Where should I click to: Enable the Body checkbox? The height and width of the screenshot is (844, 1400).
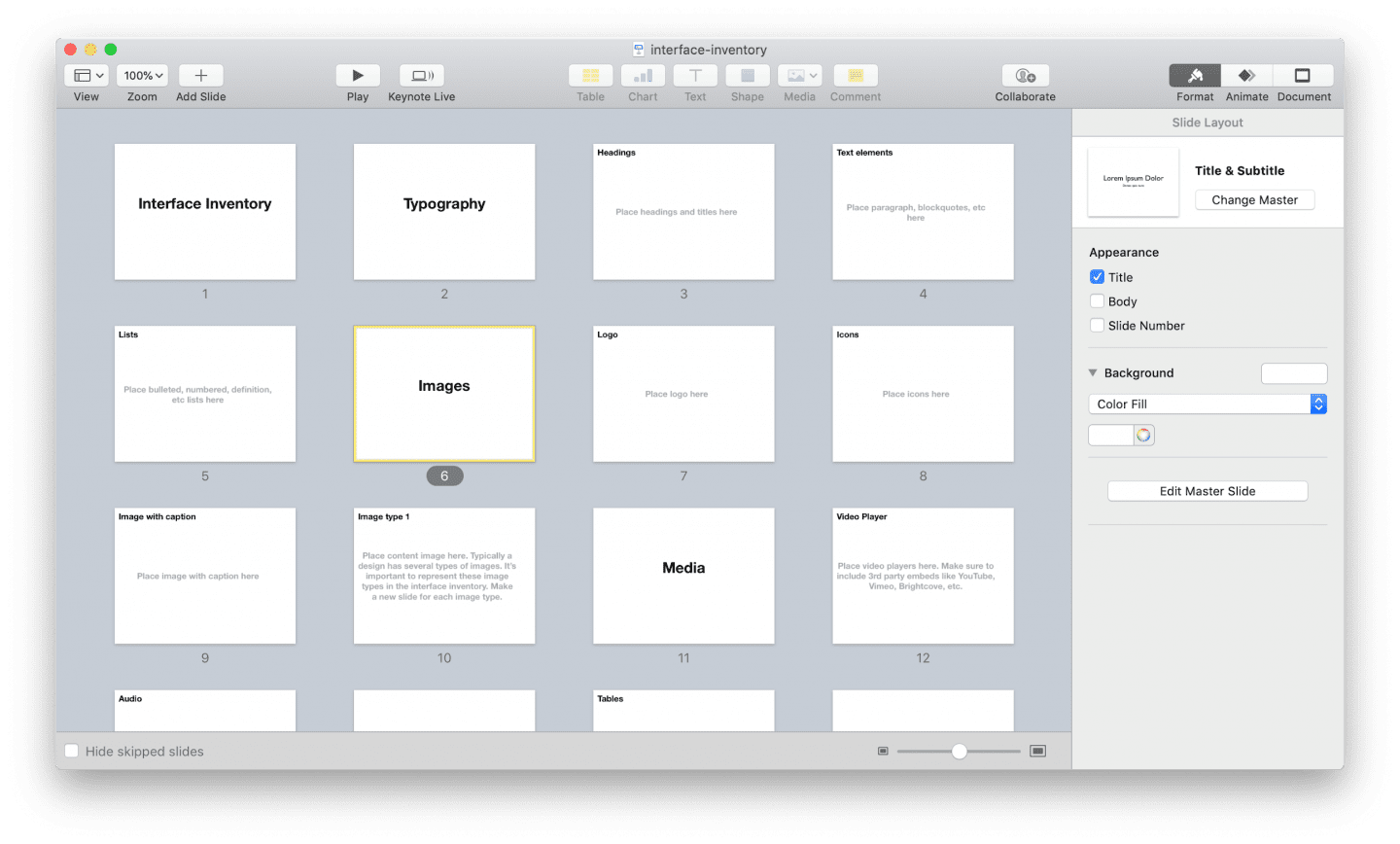point(1097,301)
